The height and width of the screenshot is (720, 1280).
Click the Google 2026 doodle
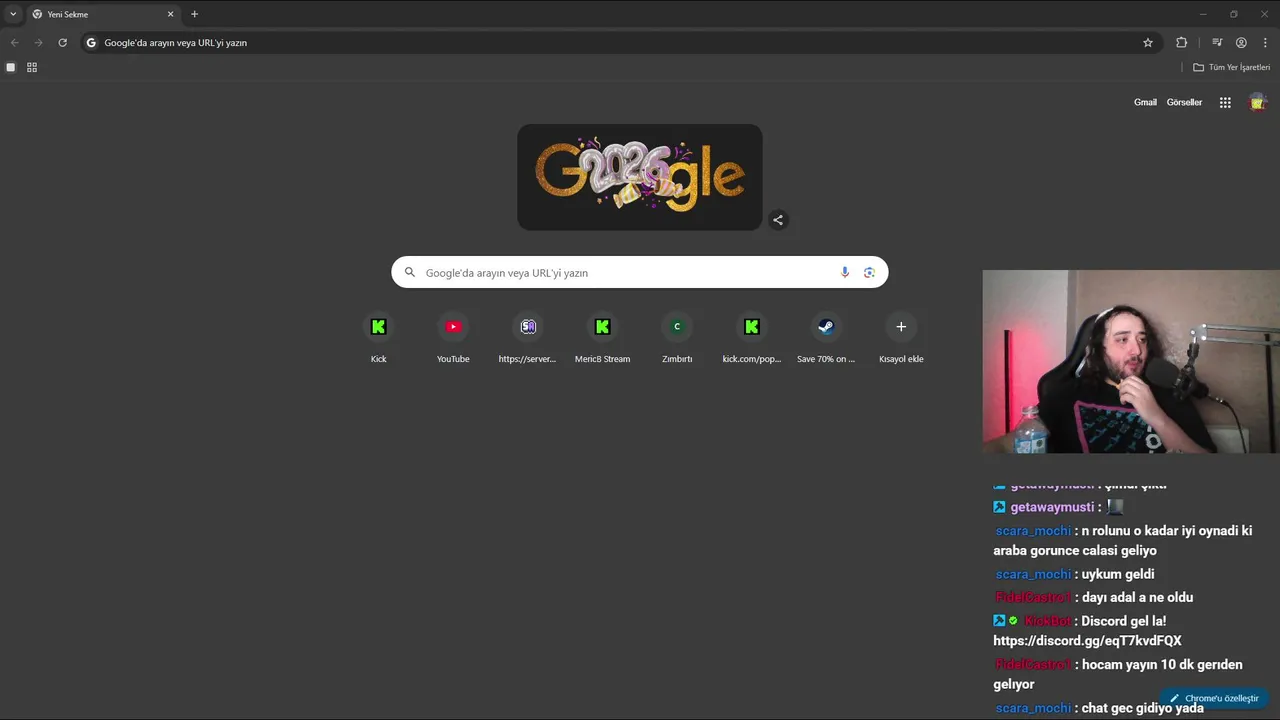tap(640, 177)
